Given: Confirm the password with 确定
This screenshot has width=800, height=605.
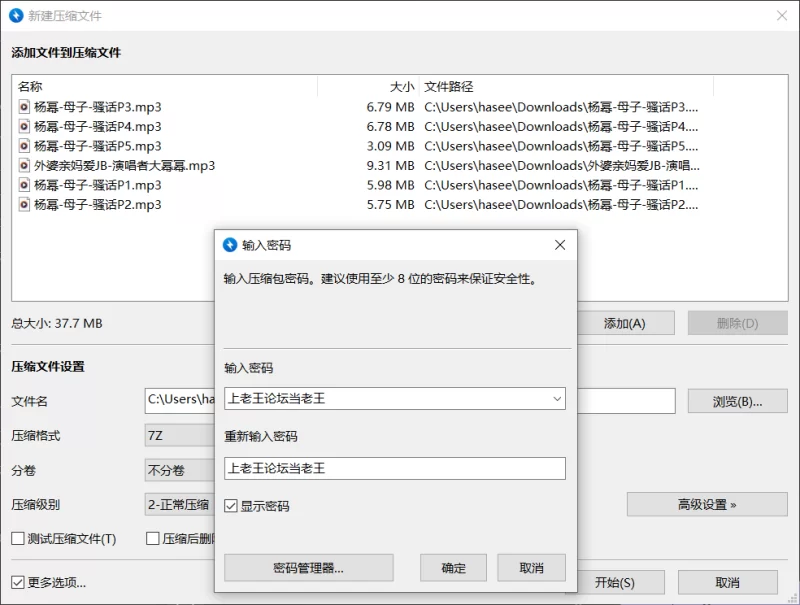Looking at the screenshot, I should [454, 568].
